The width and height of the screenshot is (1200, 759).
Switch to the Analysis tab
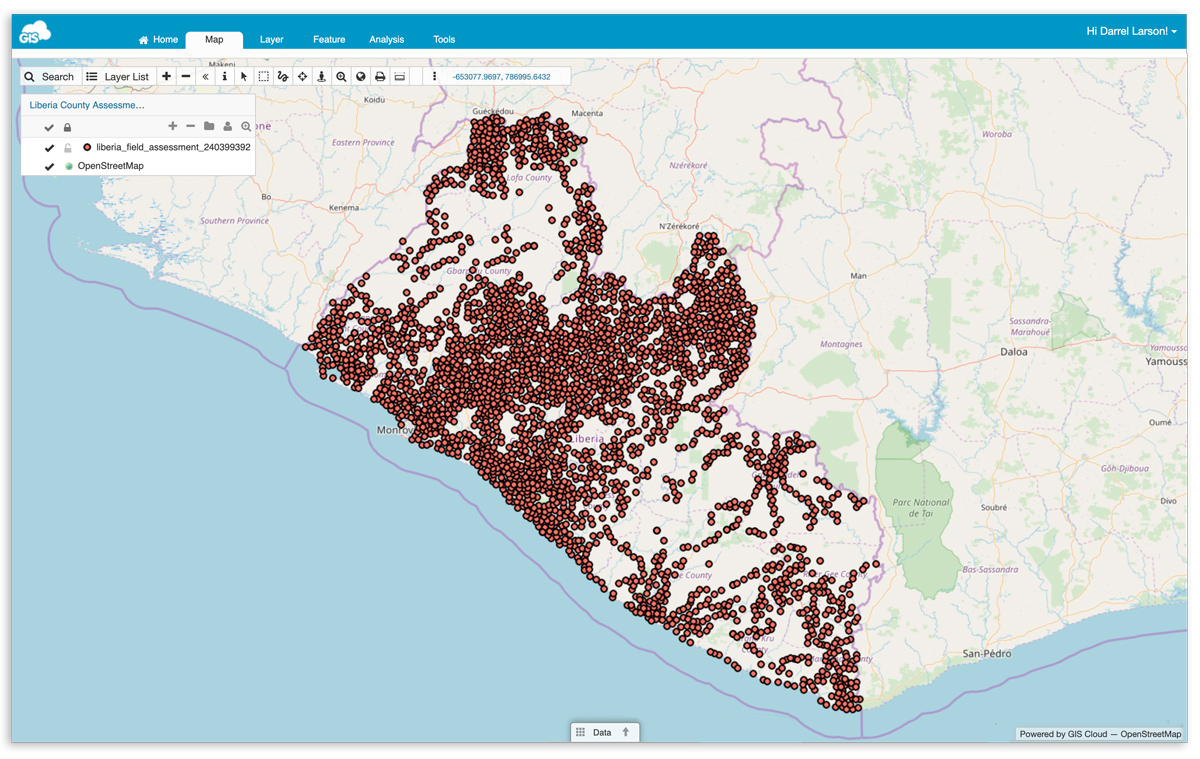tap(386, 40)
